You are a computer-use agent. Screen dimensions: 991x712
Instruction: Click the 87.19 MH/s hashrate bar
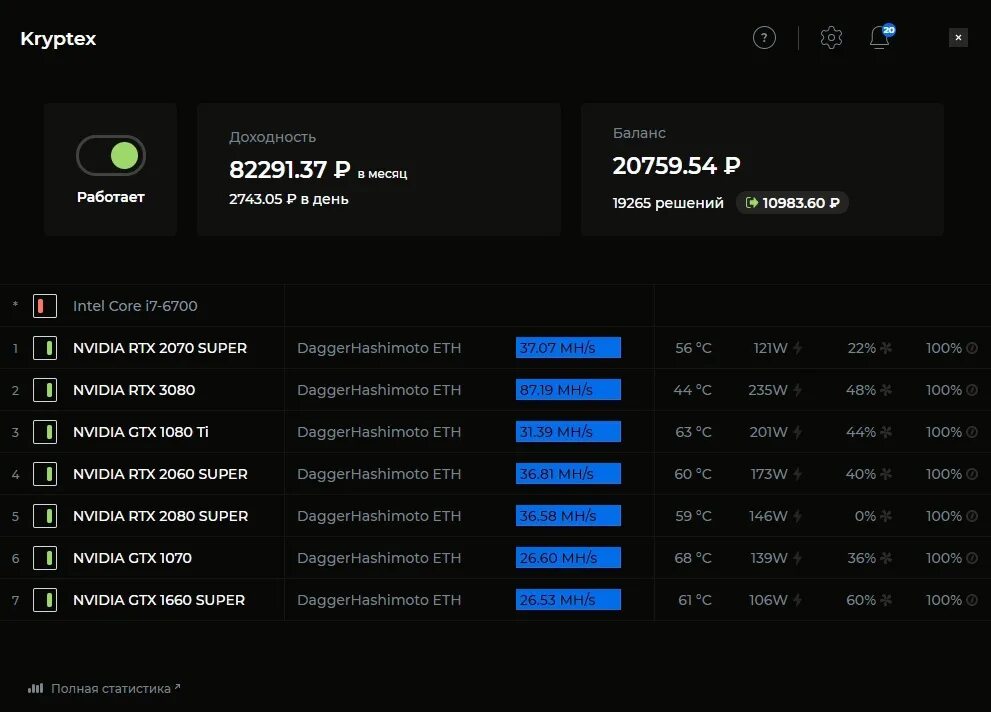568,390
